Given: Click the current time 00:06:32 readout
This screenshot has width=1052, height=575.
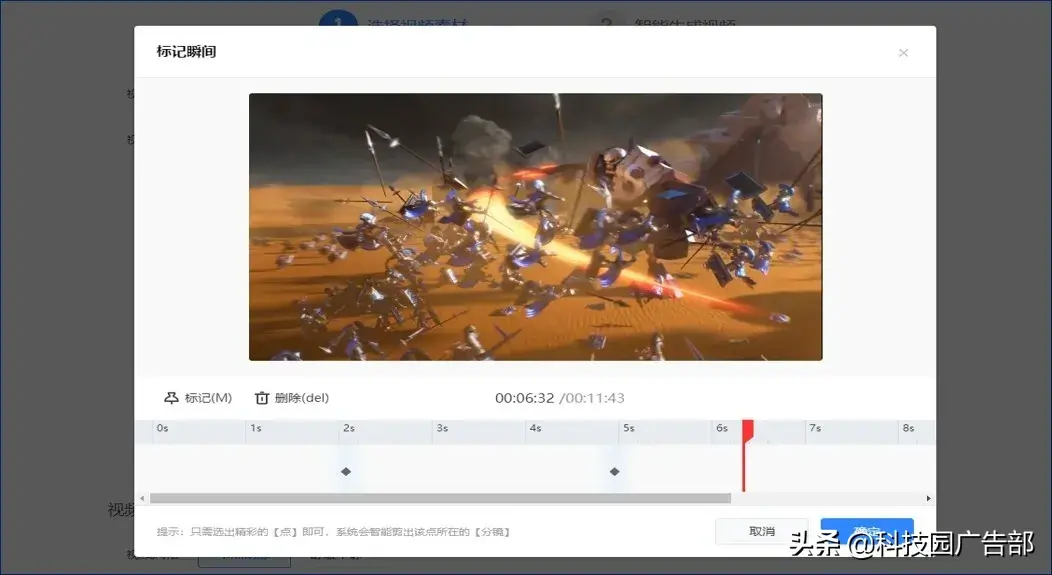Looking at the screenshot, I should (x=525, y=398).
